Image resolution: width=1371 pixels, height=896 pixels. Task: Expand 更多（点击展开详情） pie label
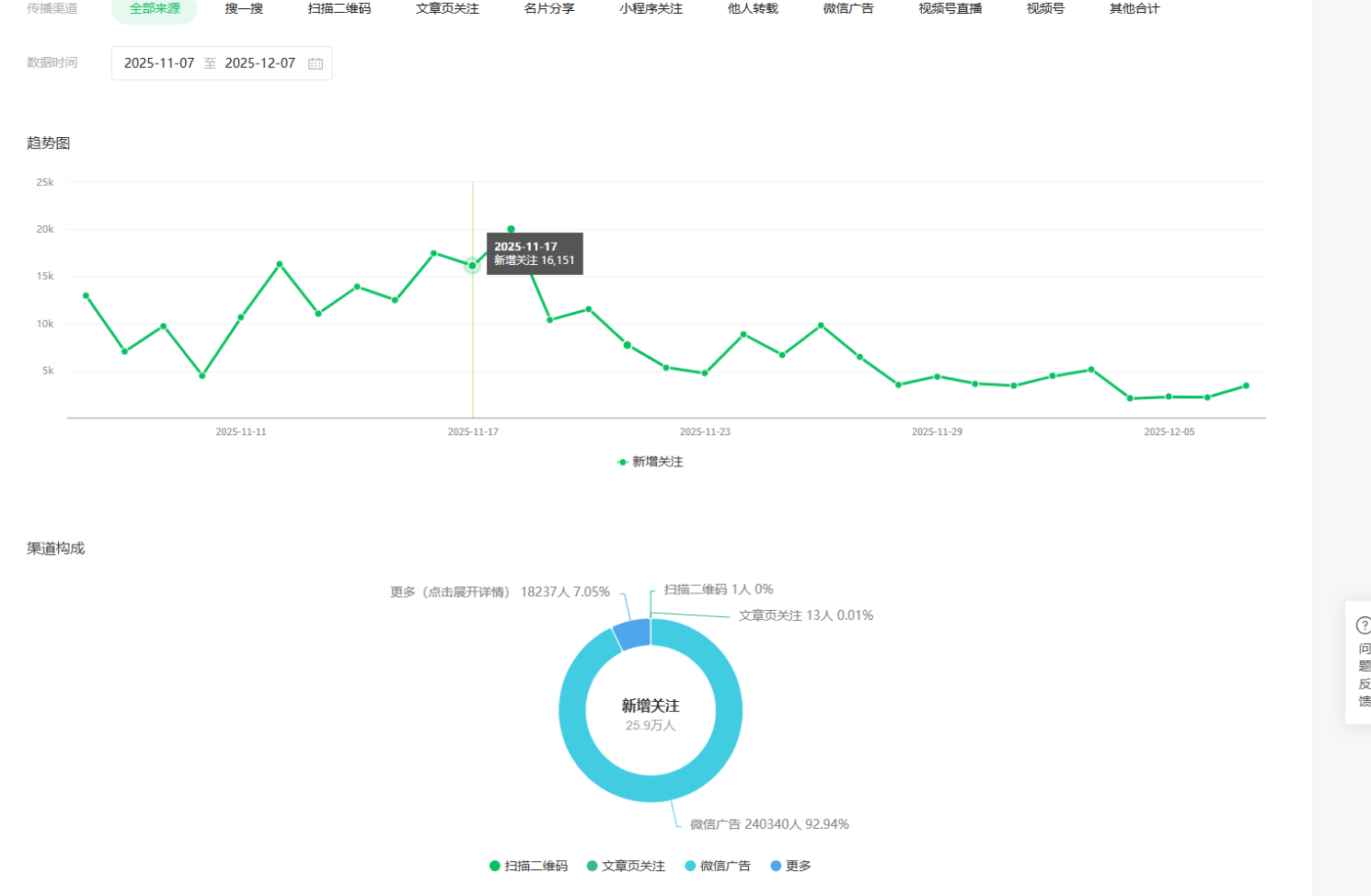[x=500, y=592]
